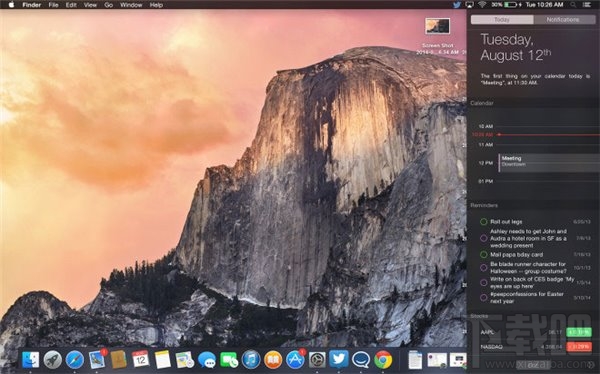
Task: Open the Finder menu
Action: (32, 5)
